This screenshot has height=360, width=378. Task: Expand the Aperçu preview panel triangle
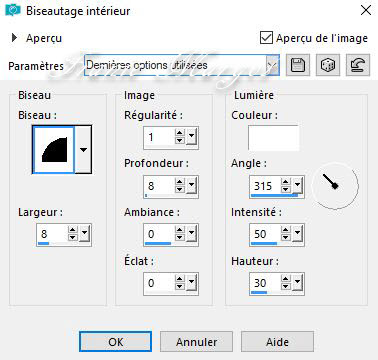(x=14, y=37)
